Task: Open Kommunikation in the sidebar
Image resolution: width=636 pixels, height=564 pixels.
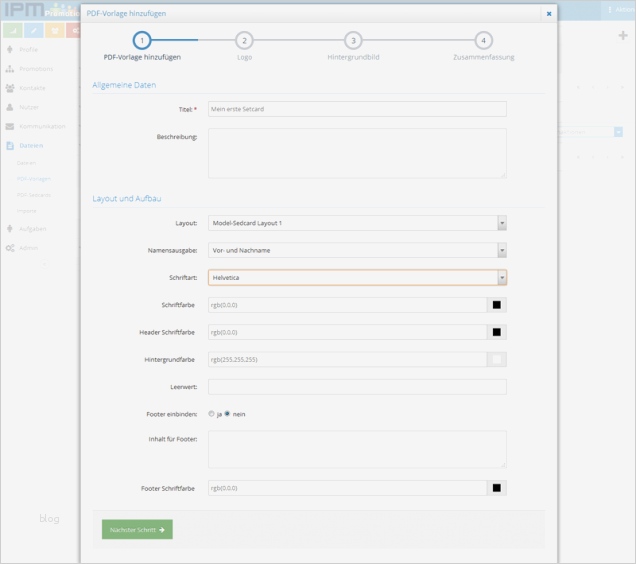Action: click(41, 126)
